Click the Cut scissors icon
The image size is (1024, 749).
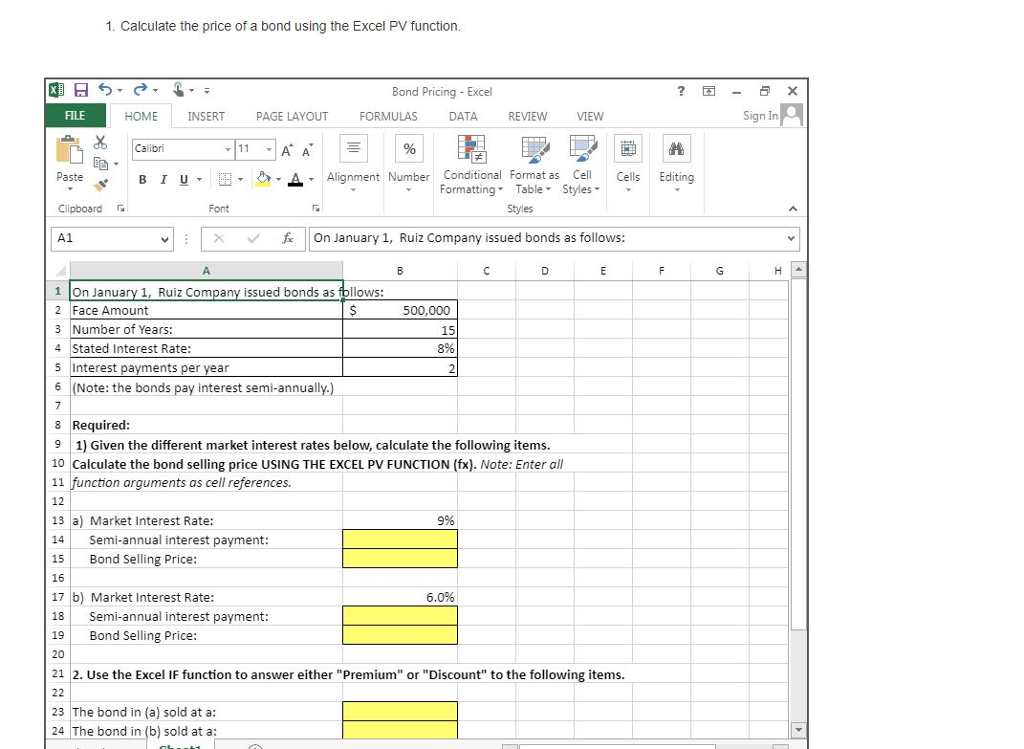click(x=100, y=142)
